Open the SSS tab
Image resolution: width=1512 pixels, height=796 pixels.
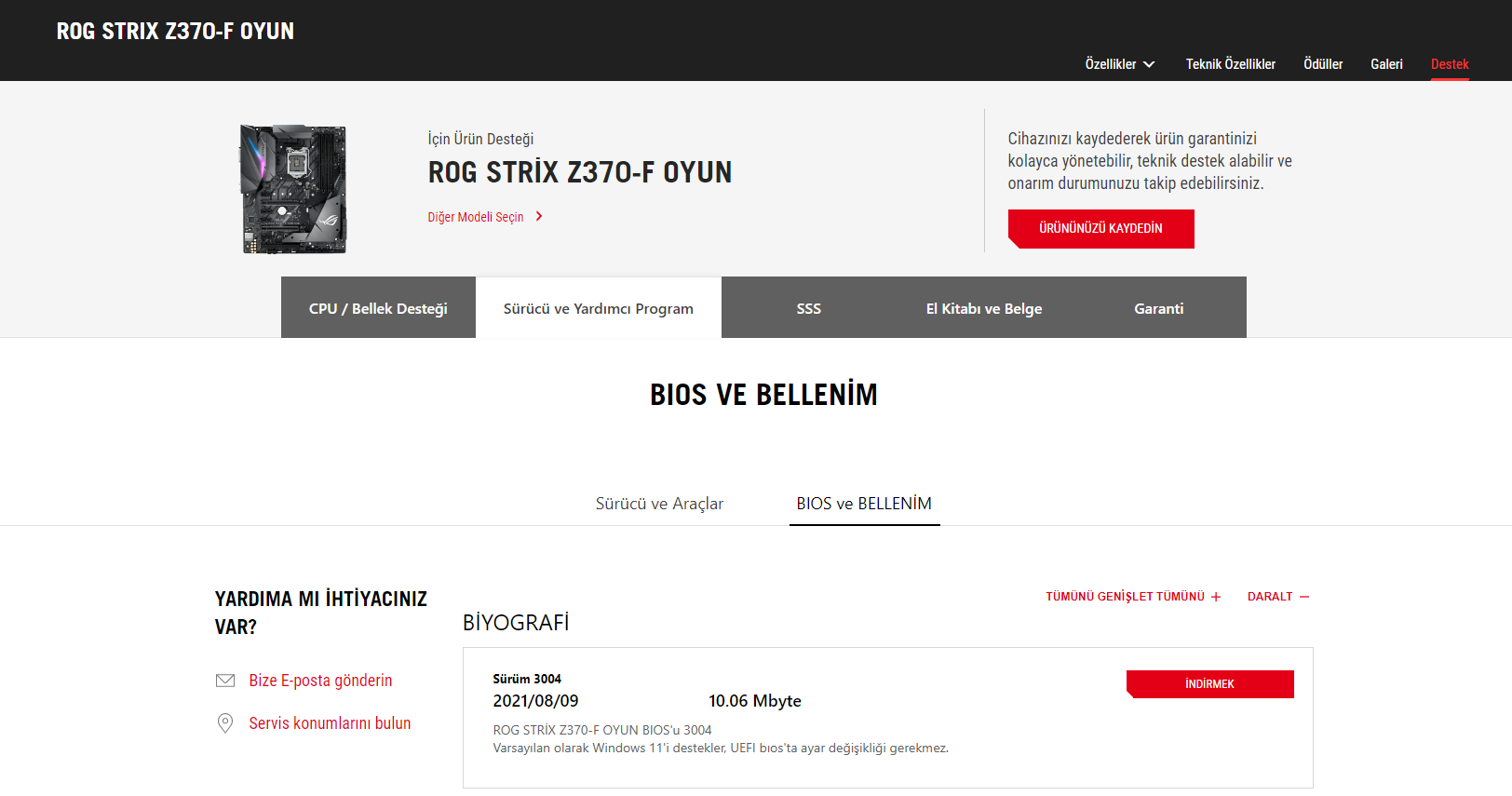click(809, 307)
